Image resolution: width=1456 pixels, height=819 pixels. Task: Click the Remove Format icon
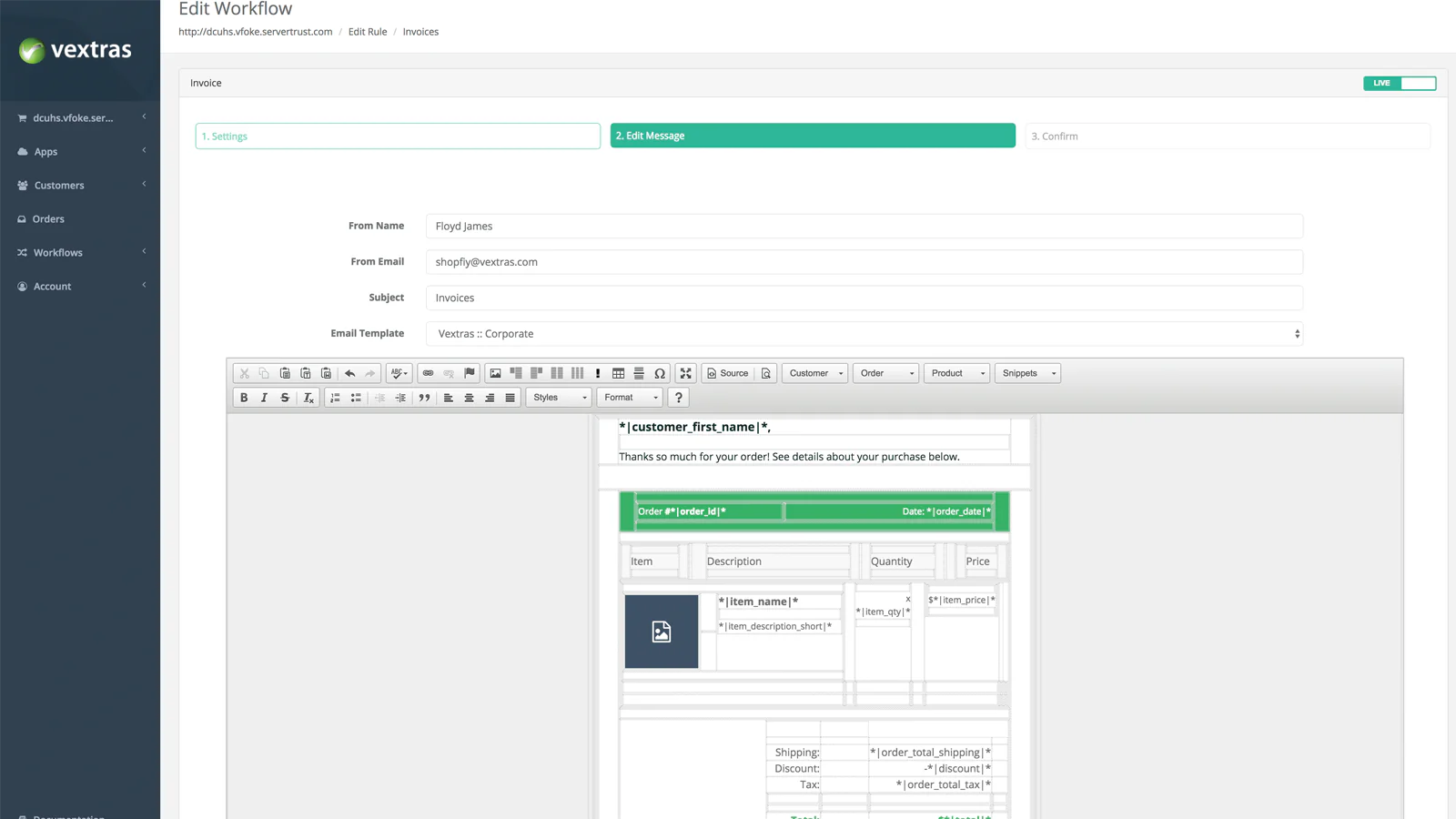click(x=308, y=398)
